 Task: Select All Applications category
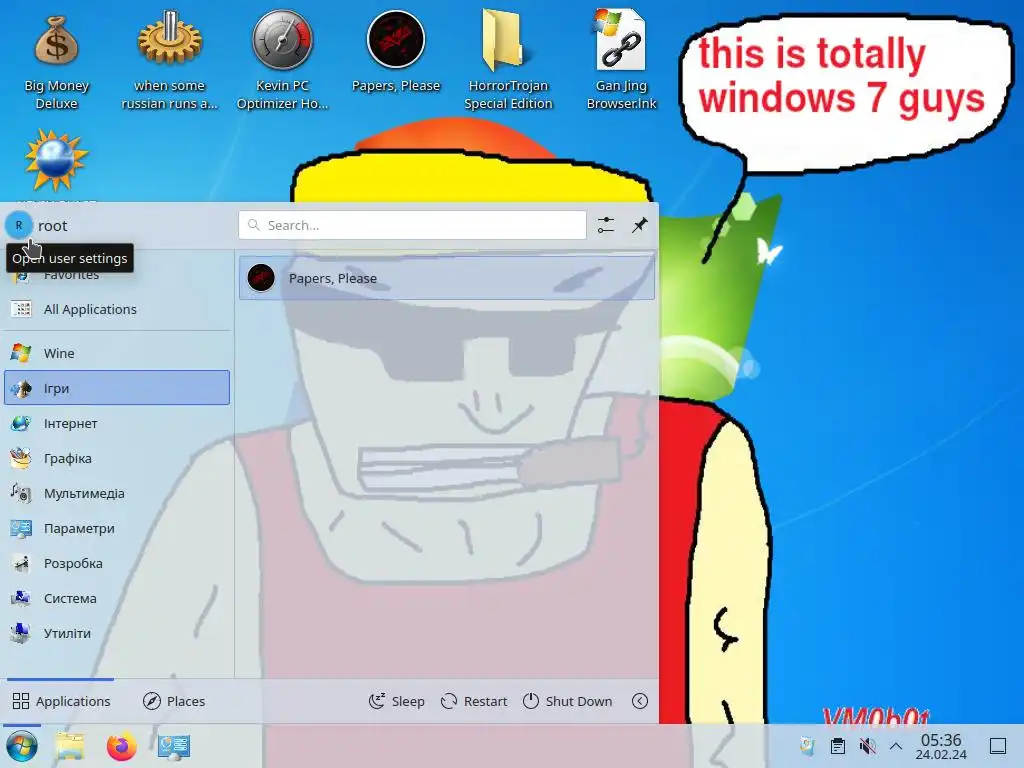point(117,309)
